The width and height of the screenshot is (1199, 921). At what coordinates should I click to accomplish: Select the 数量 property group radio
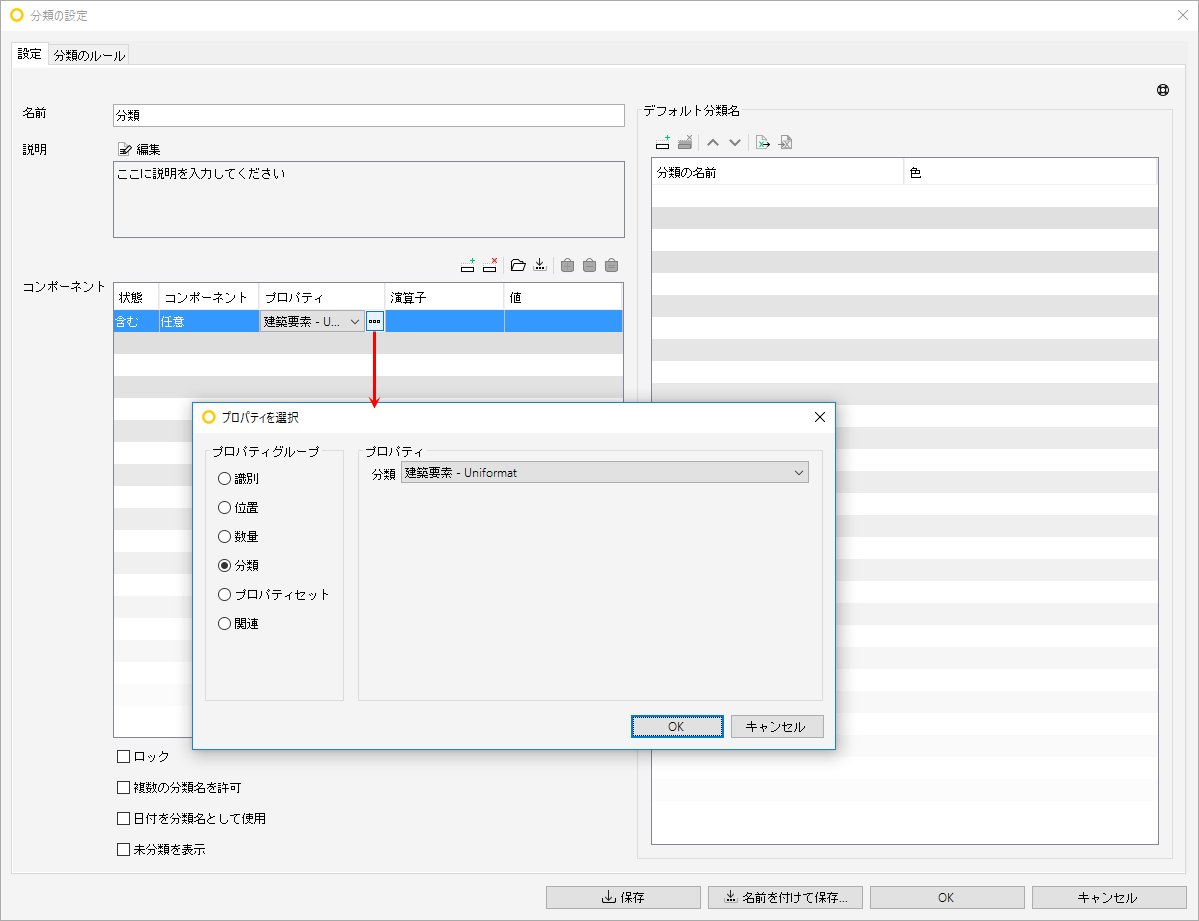point(239,537)
